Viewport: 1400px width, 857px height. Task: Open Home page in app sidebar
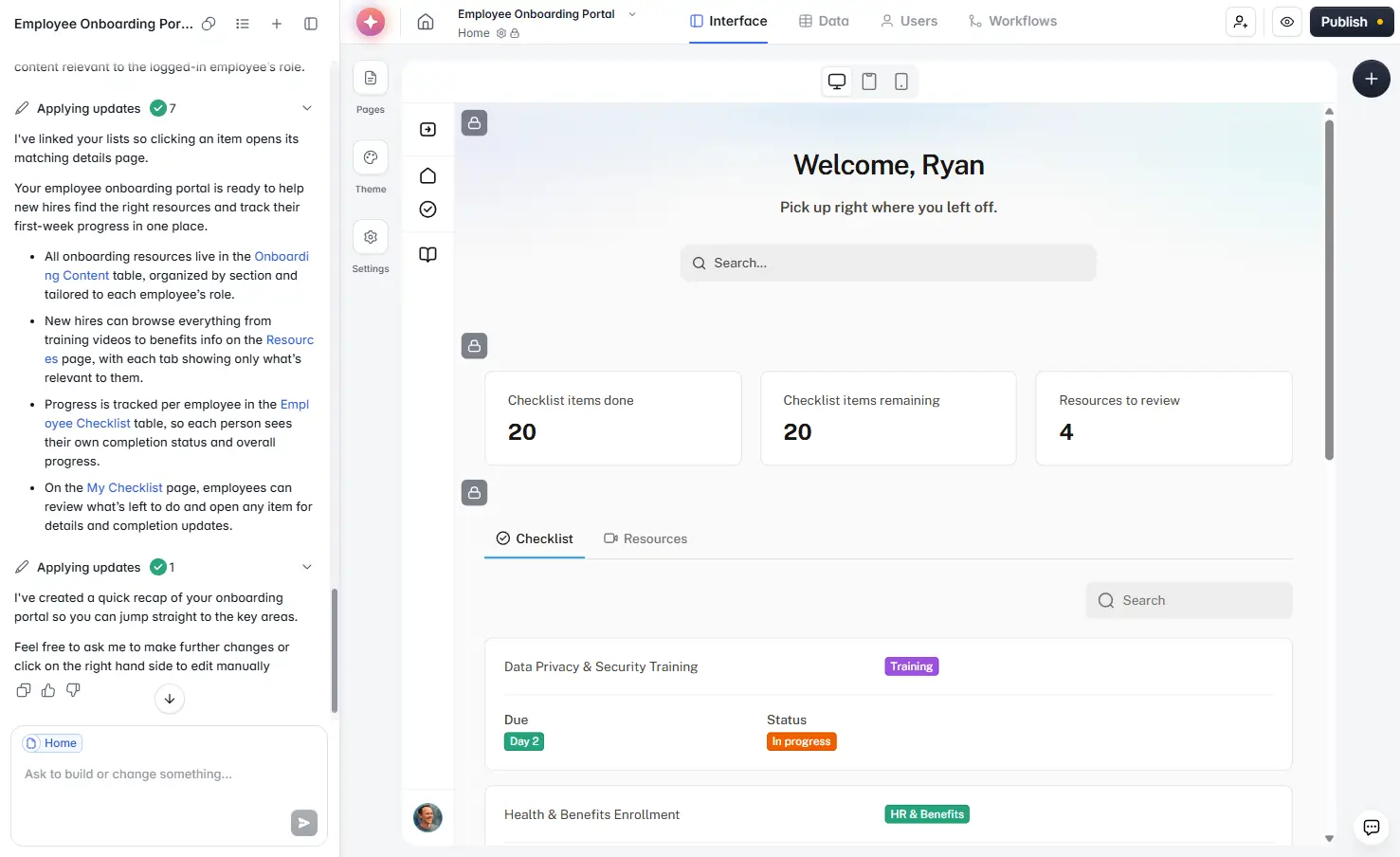click(x=428, y=175)
